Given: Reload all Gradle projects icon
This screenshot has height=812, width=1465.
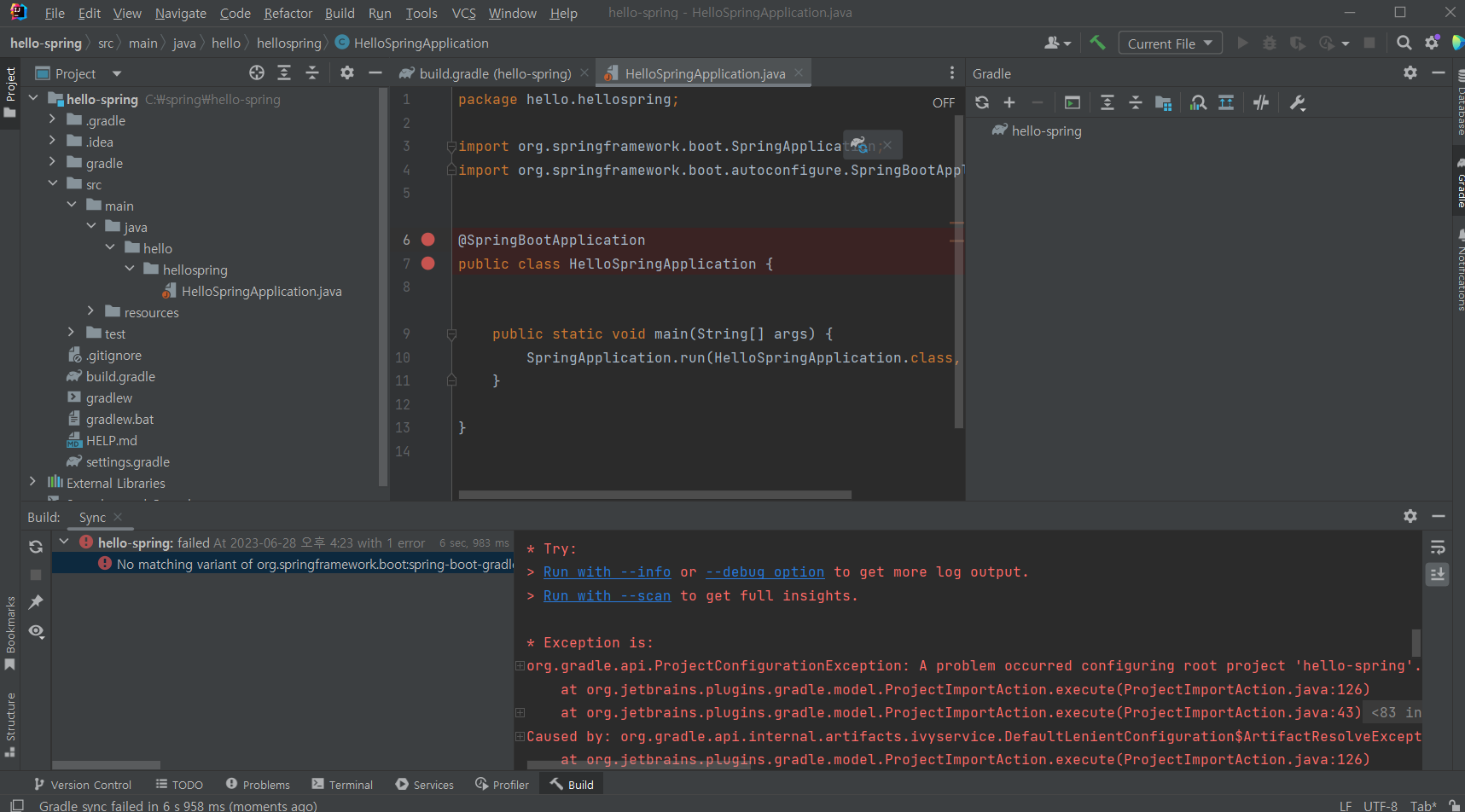Looking at the screenshot, I should 982,102.
